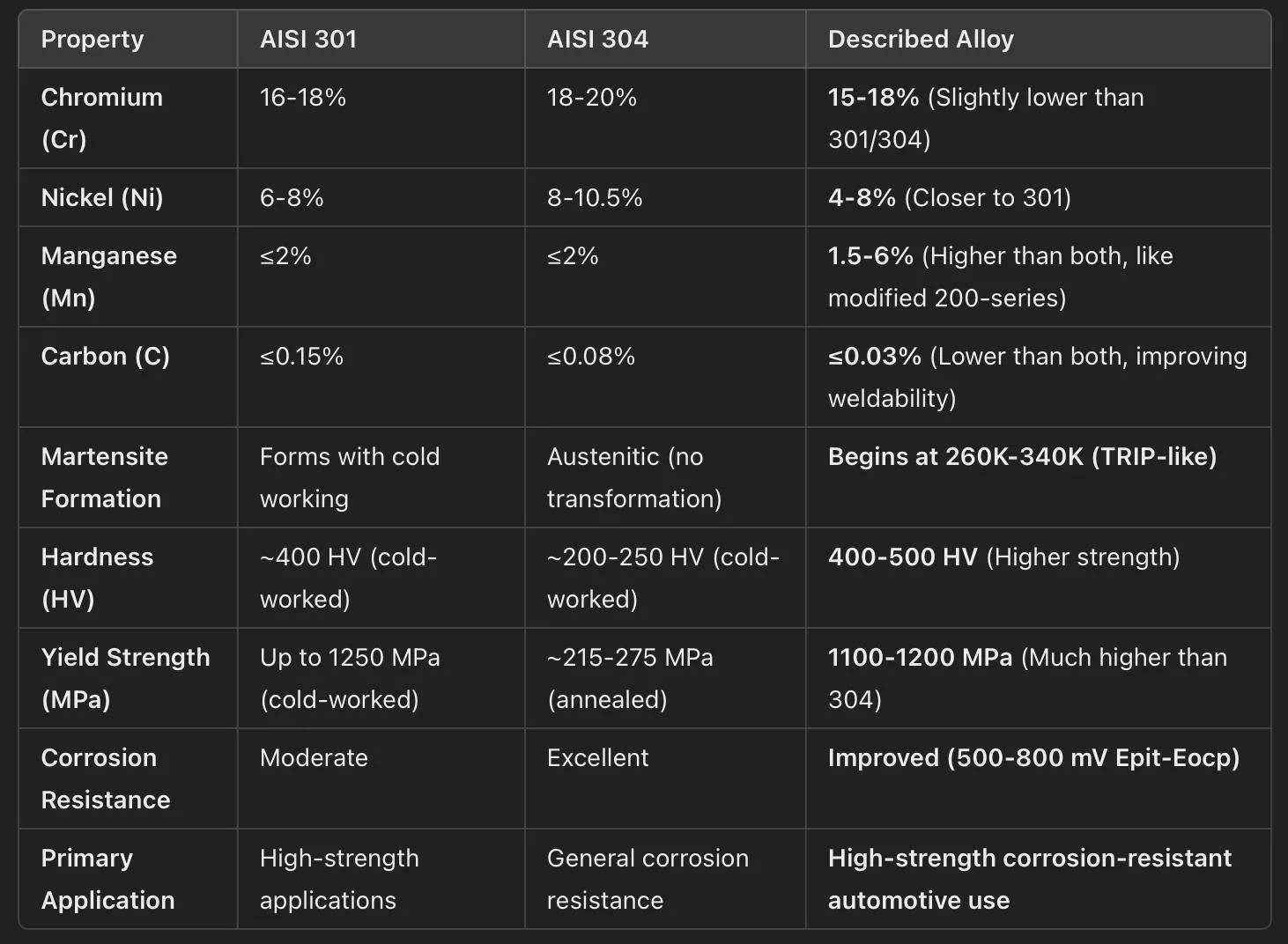Select the Nickel (Ni) row label
The height and width of the screenshot is (944, 1288).
coord(102,197)
